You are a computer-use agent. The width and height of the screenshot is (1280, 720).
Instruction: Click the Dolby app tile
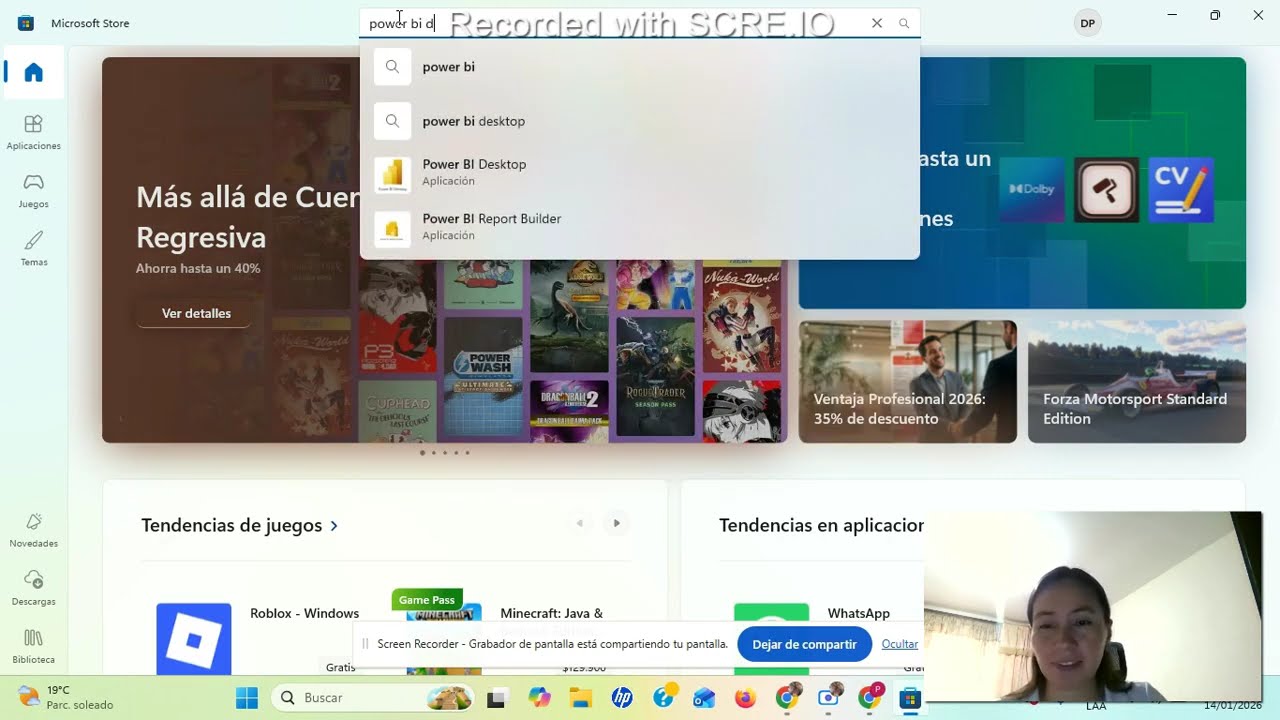(x=1032, y=189)
